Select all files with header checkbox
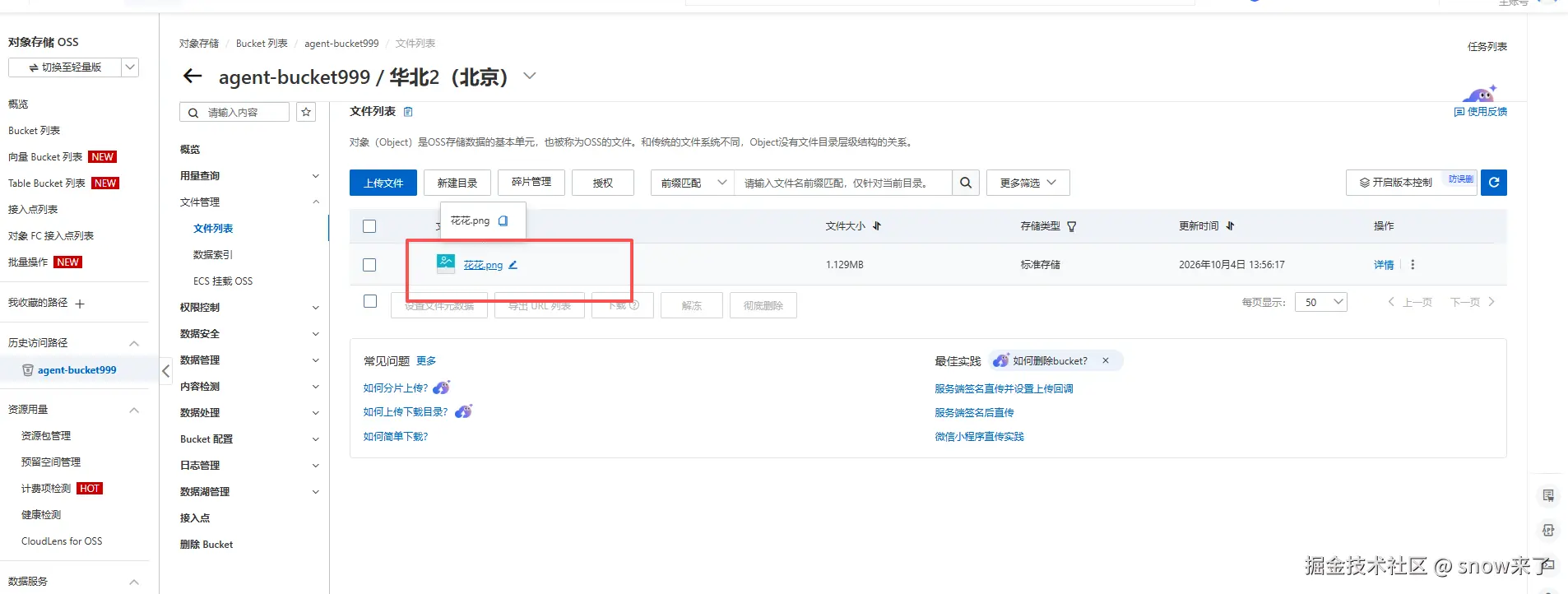This screenshot has height=594, width=1568. pyautogui.click(x=369, y=226)
